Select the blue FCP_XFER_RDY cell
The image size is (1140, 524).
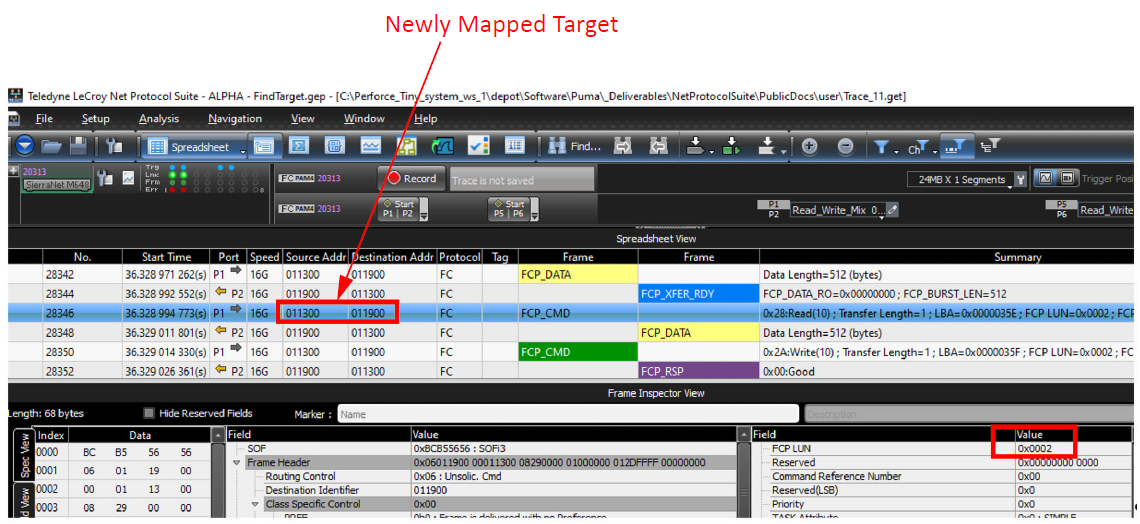point(698,294)
